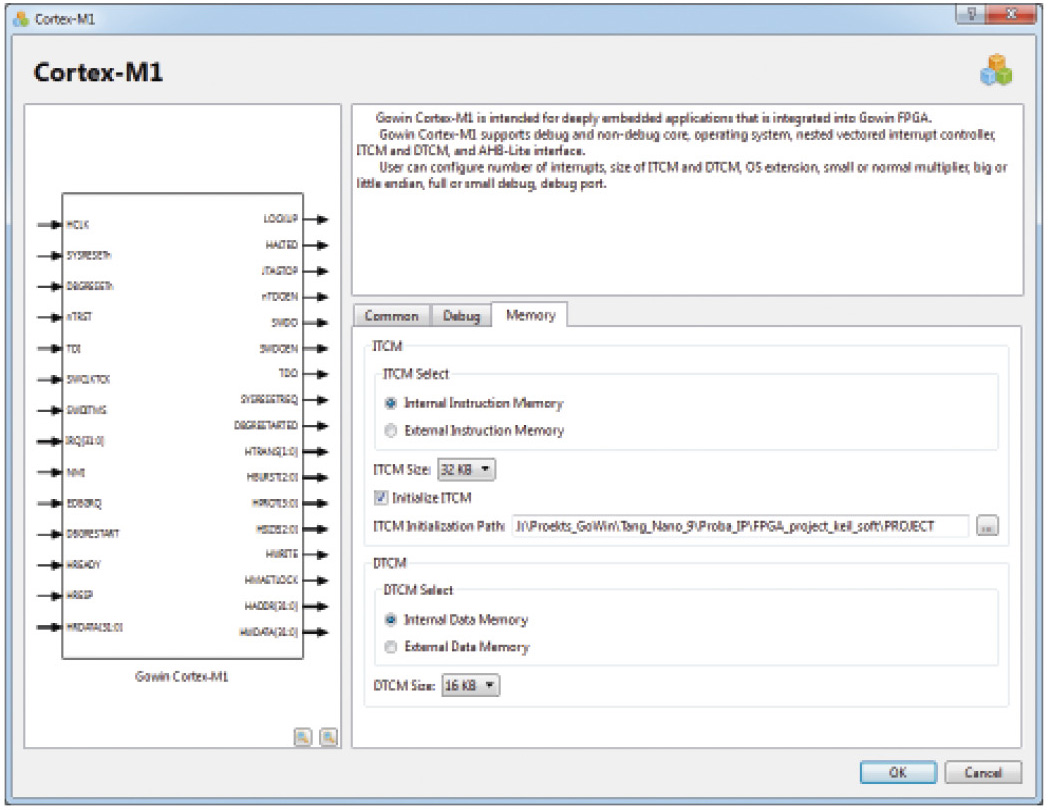The image size is (1048, 810).
Task: Click the Cortex-M1 title bar app icon
Action: tap(20, 19)
